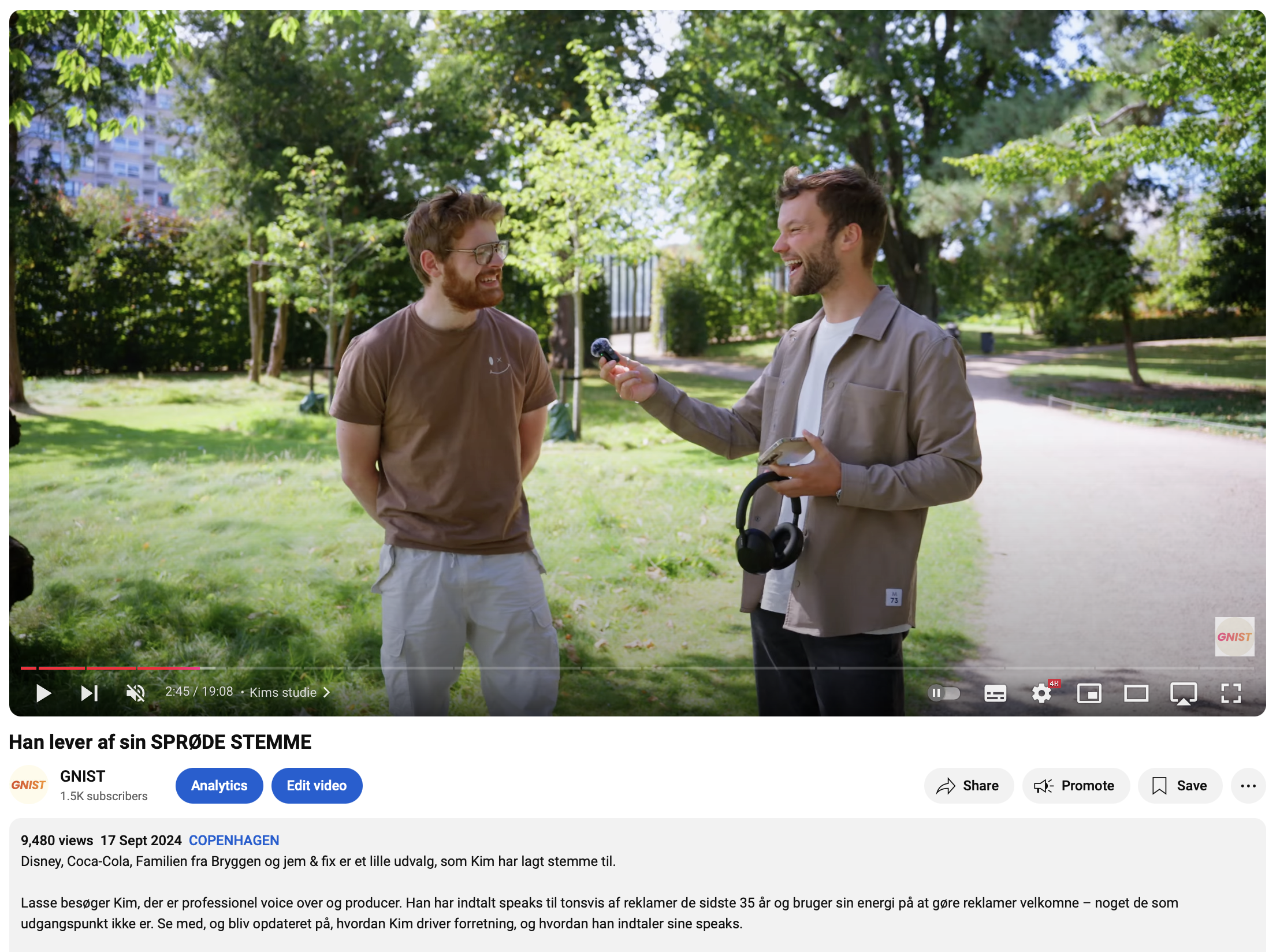Promote this video
Viewport: 1280px width, 952px height.
(x=1076, y=786)
